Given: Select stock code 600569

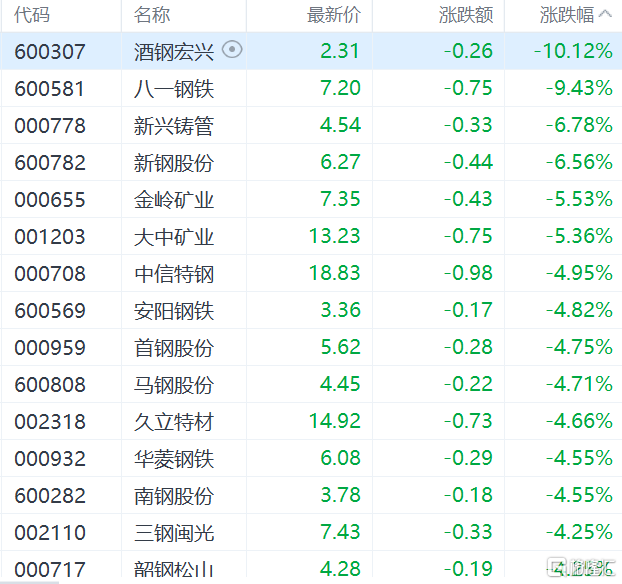Looking at the screenshot, I should (x=50, y=311).
